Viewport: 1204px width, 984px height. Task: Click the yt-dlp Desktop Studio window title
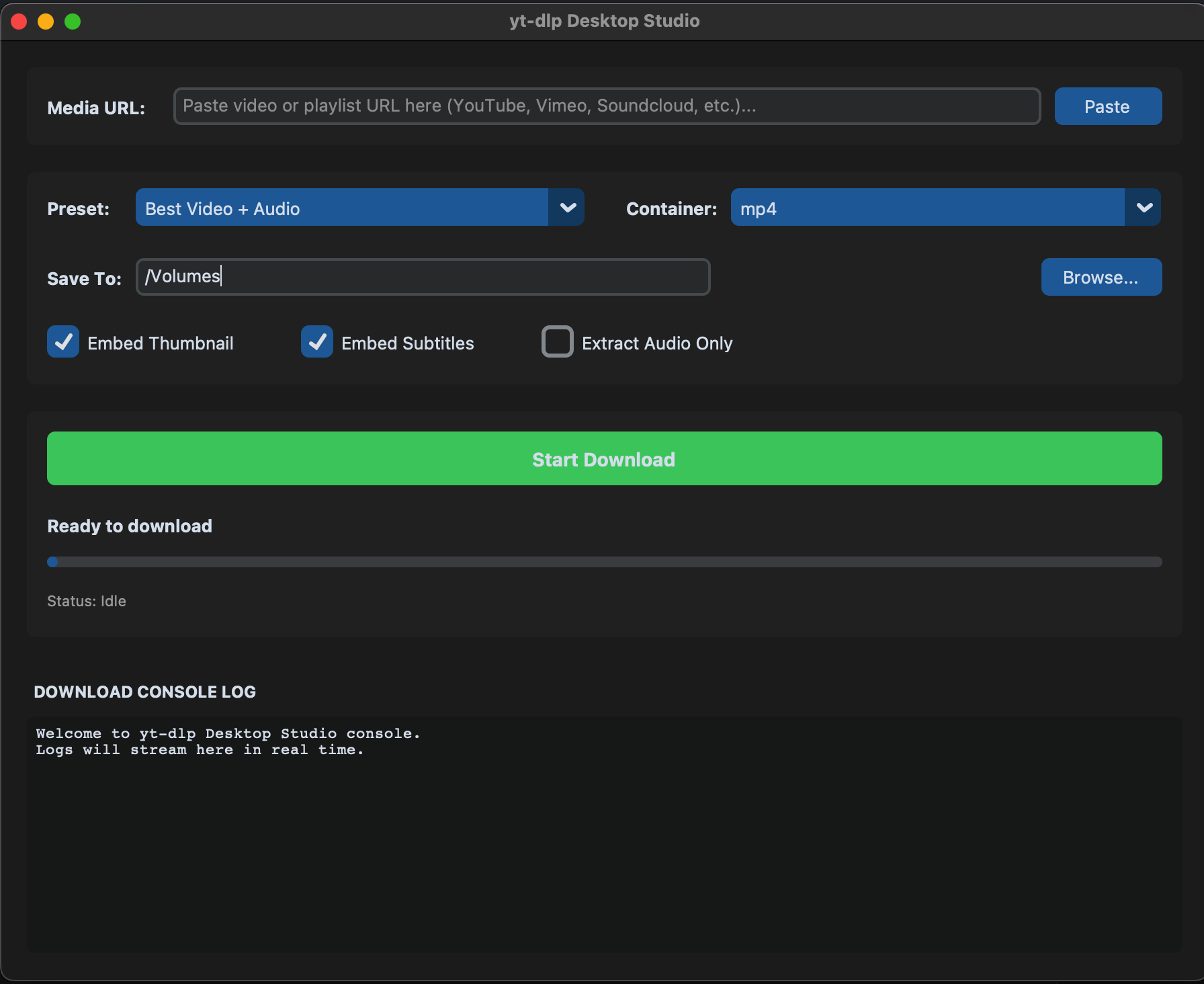point(604,21)
